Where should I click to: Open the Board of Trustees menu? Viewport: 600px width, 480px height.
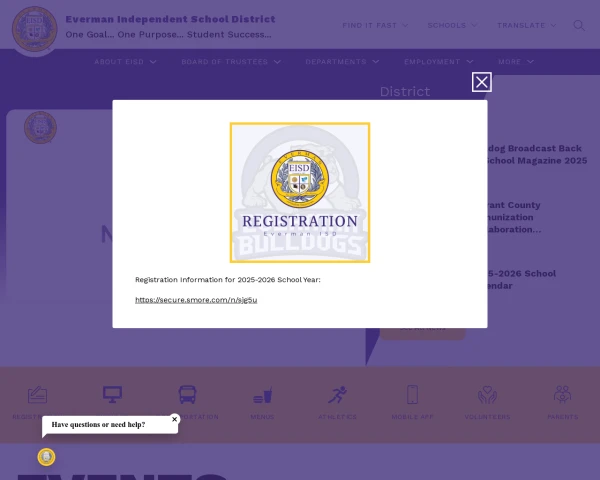pyautogui.click(x=231, y=62)
